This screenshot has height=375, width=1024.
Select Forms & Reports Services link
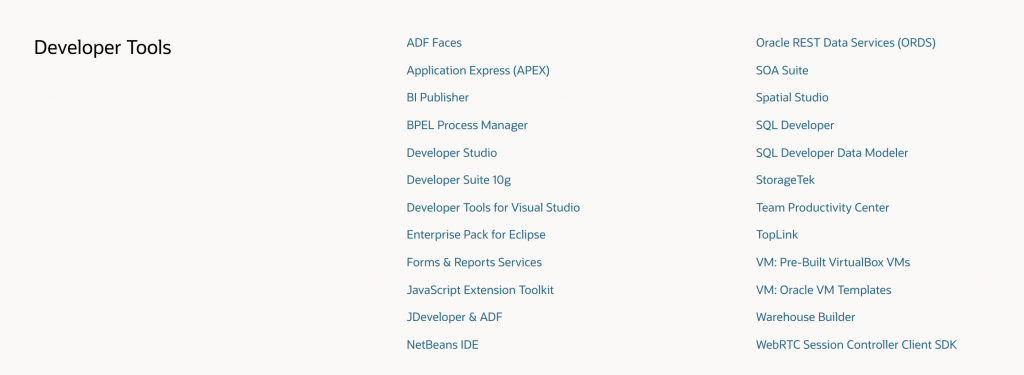[473, 262]
